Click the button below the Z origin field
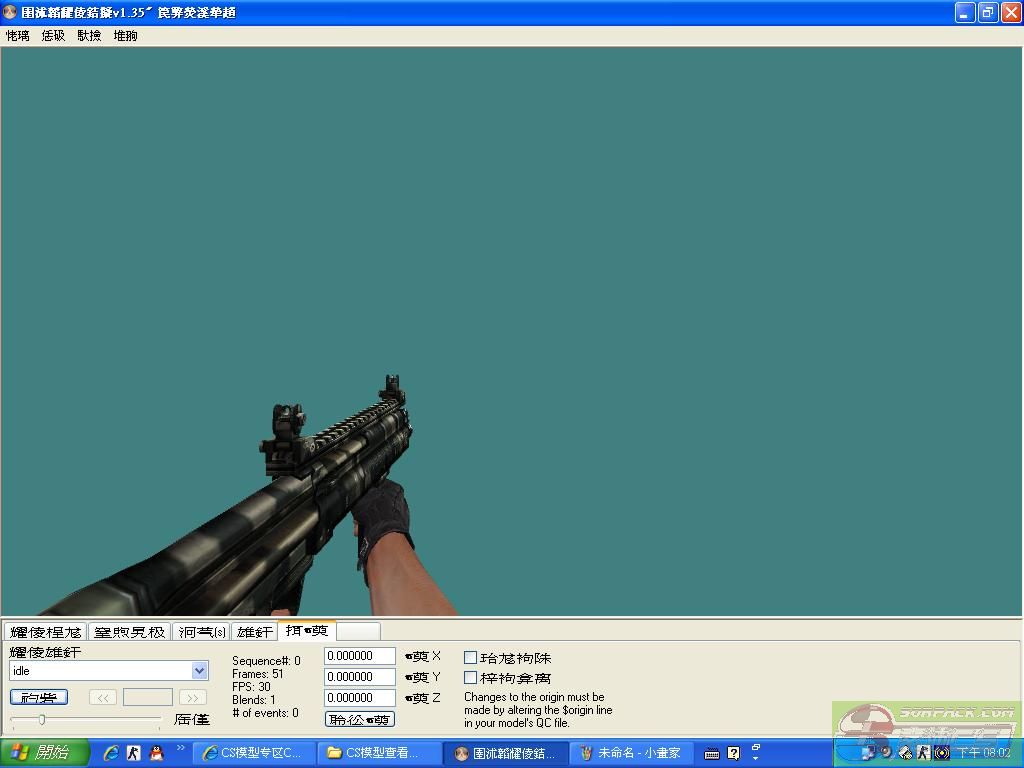Image resolution: width=1024 pixels, height=768 pixels. (x=360, y=719)
